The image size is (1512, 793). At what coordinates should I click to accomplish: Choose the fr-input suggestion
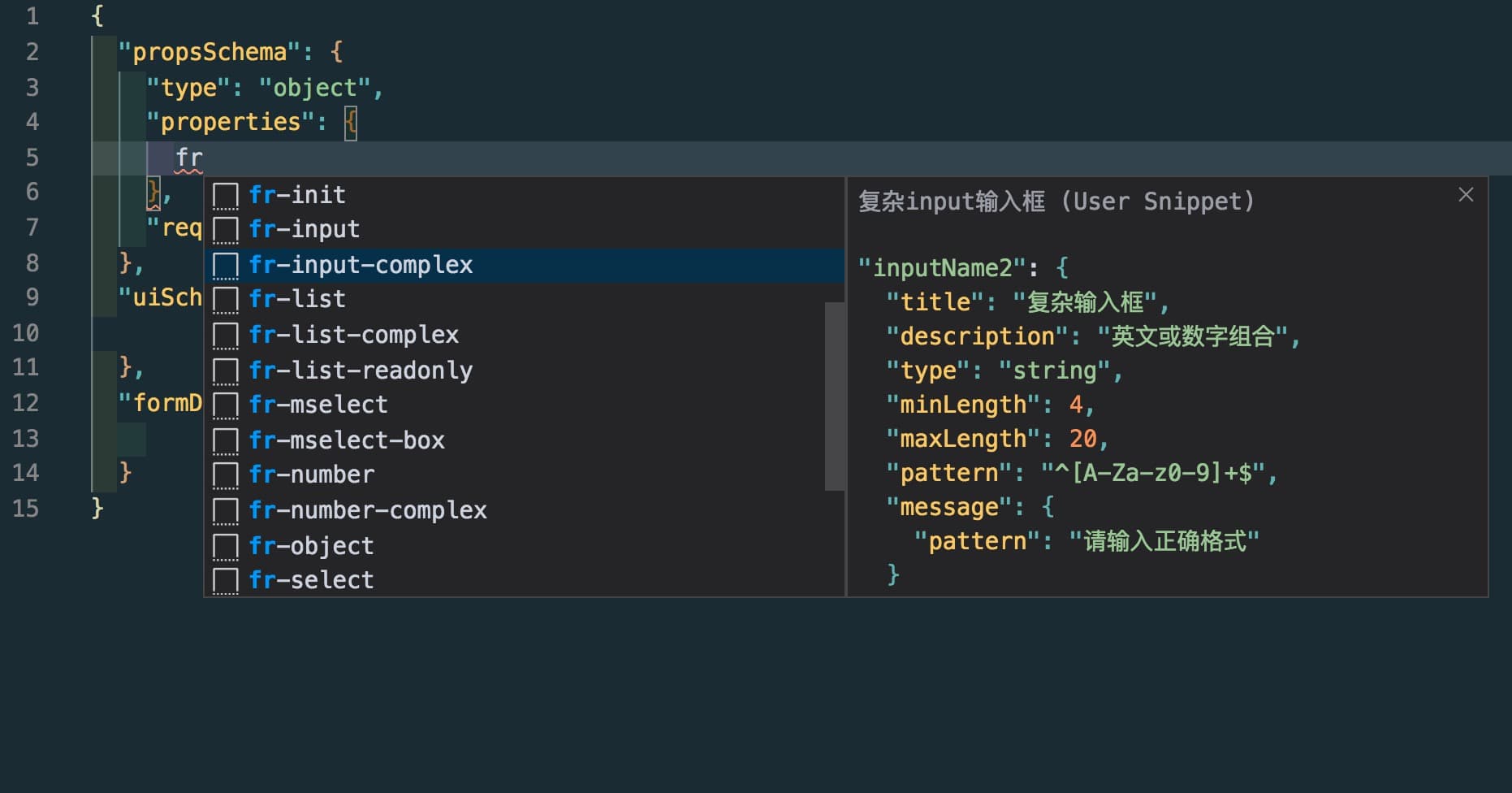click(305, 230)
